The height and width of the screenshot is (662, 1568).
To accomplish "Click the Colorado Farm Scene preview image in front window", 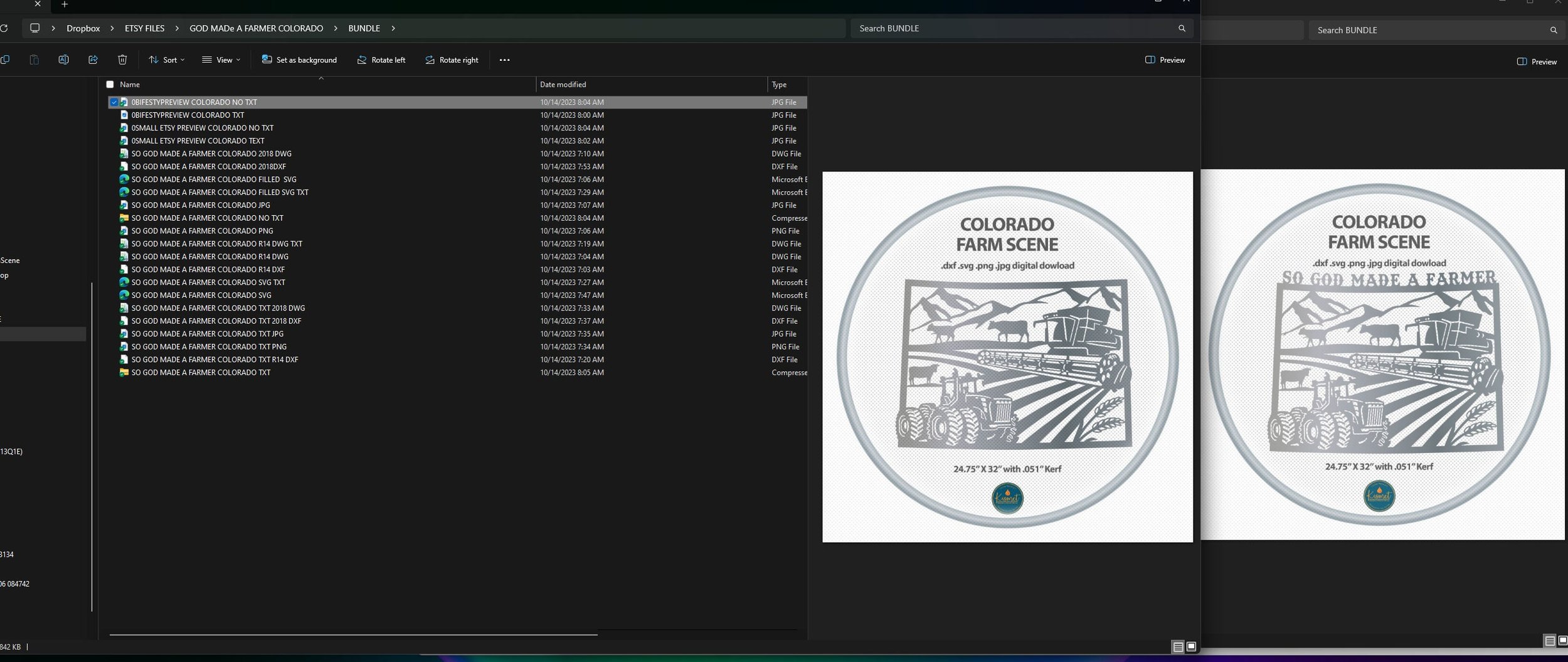I will click(1007, 356).
